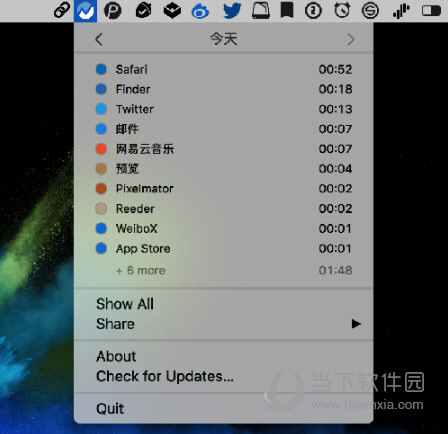Open the circled S menu bar icon
The height and width of the screenshot is (434, 448).
click(370, 11)
